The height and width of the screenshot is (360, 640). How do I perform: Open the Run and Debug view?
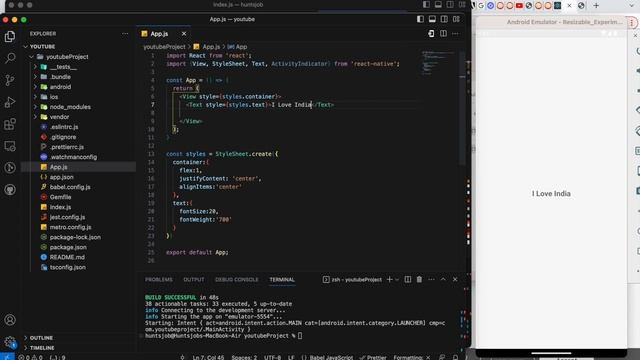tap(10, 102)
